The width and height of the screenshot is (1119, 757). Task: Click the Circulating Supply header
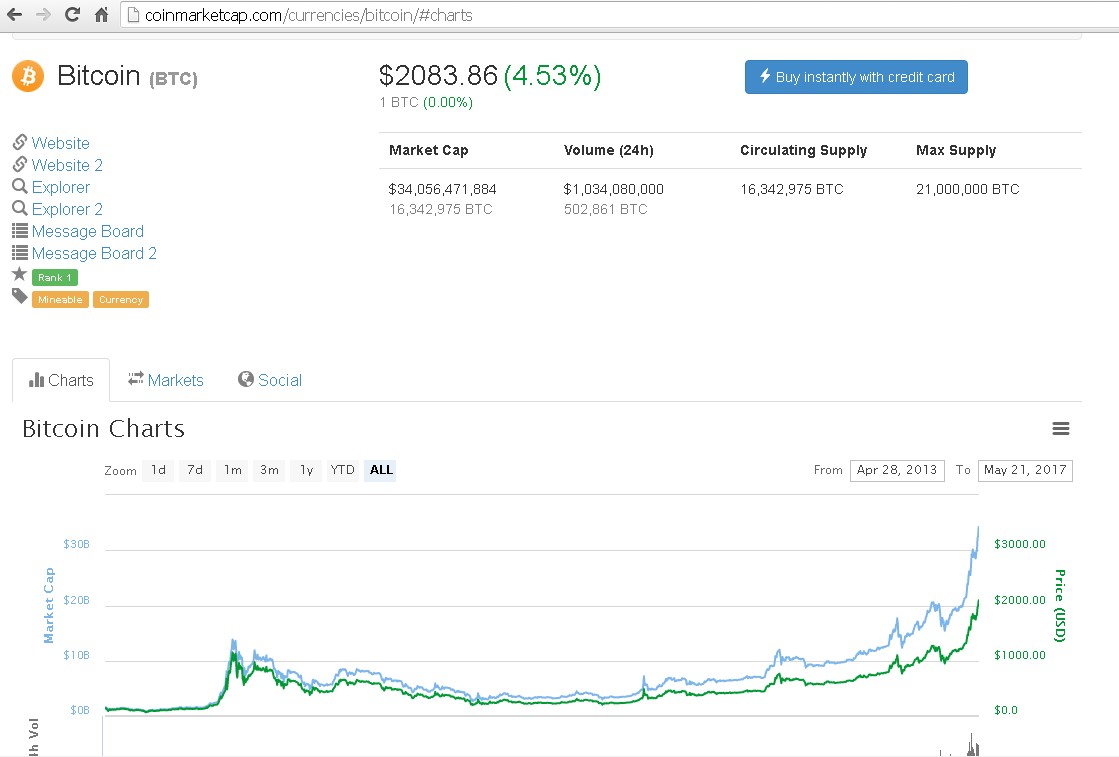(804, 150)
